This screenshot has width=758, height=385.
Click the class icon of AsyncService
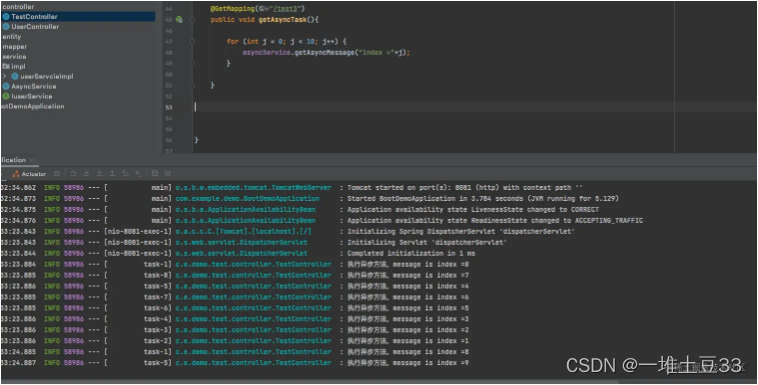click(x=6, y=86)
